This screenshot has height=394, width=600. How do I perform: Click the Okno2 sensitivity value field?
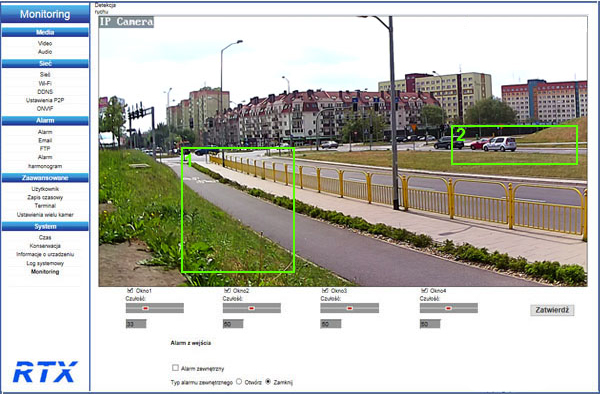[233, 324]
